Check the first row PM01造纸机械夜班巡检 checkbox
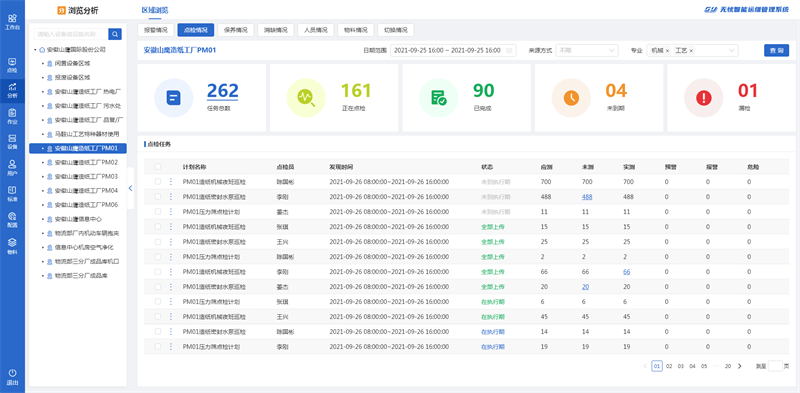800x393 pixels. point(158,182)
